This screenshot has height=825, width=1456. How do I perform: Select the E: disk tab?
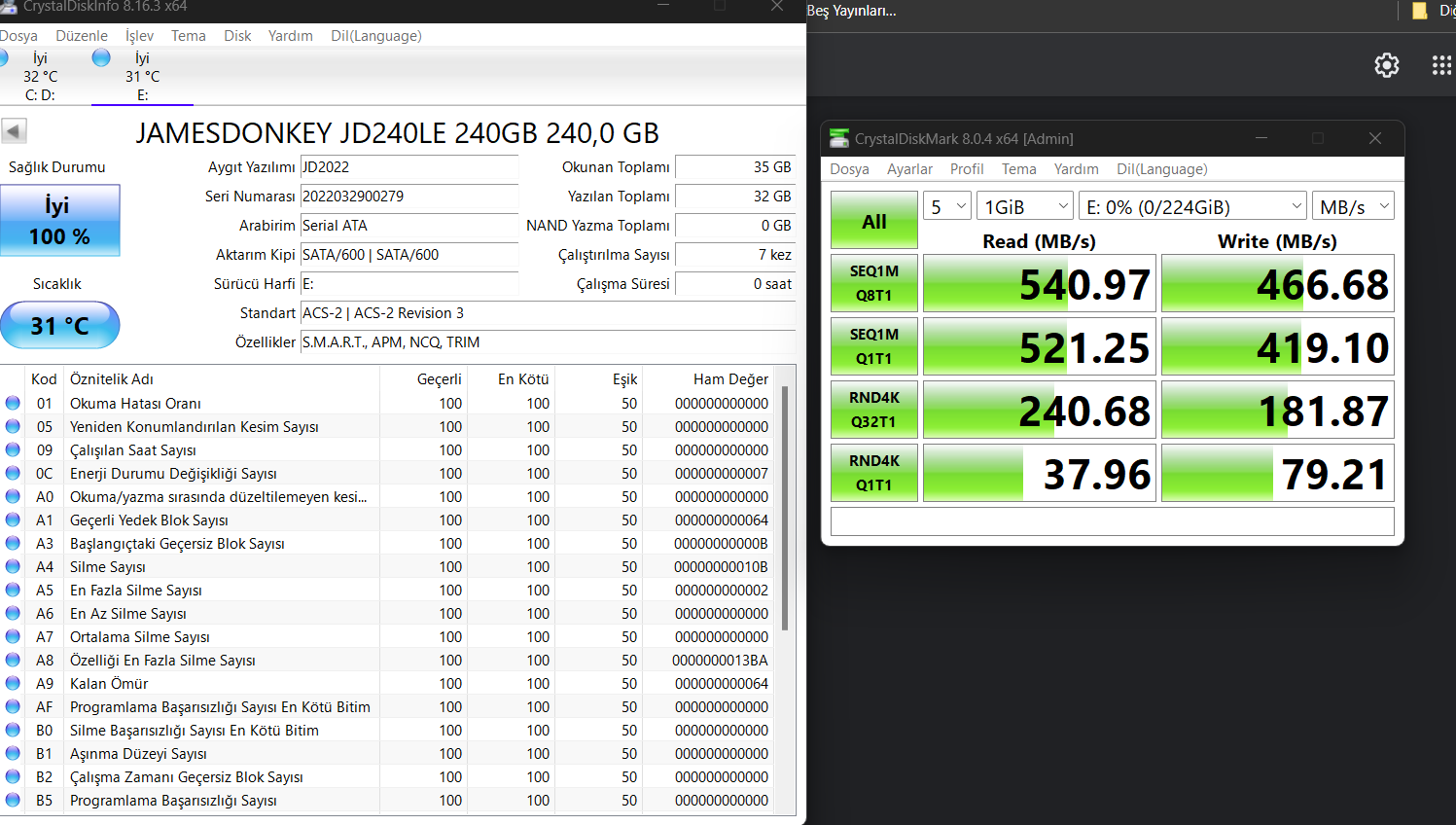click(x=142, y=76)
